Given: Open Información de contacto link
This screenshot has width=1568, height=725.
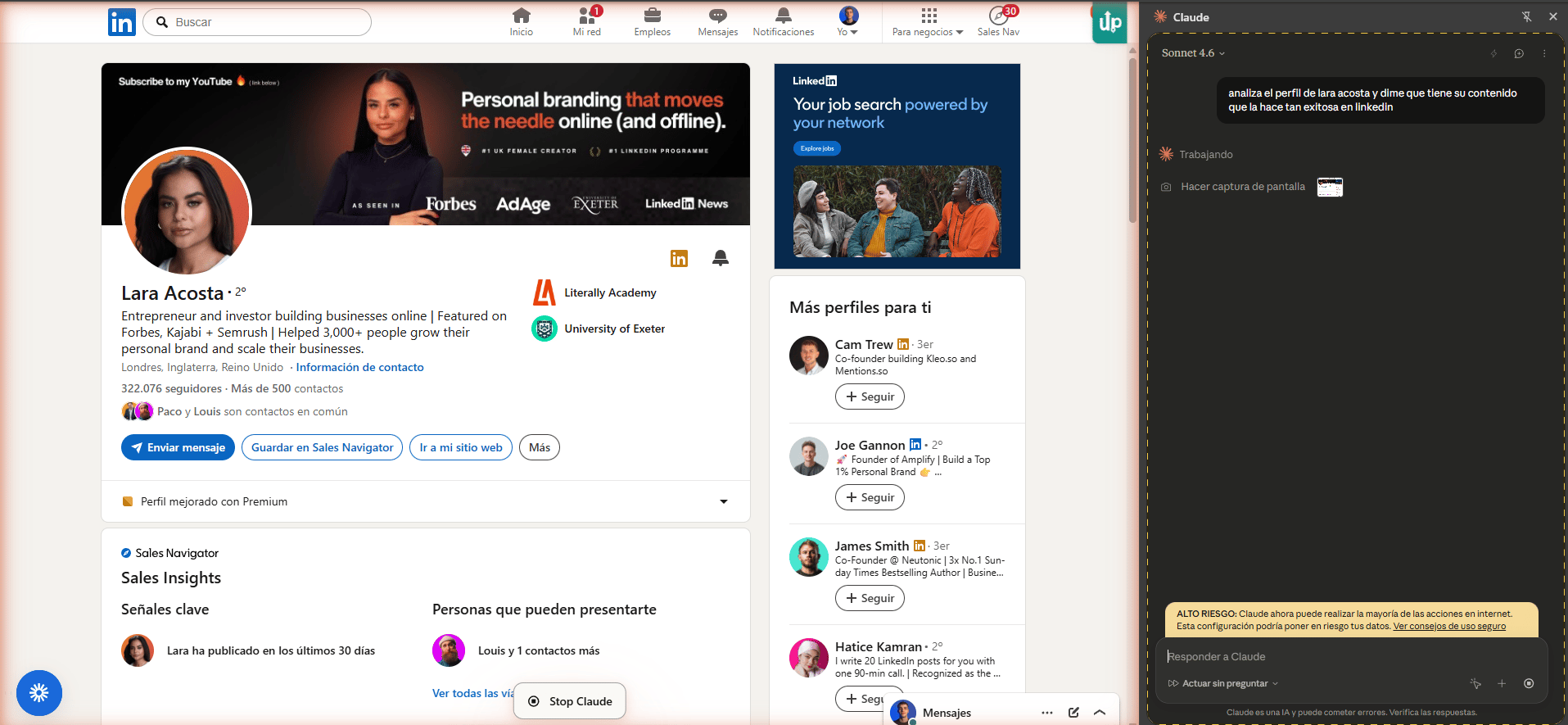Looking at the screenshot, I should pyautogui.click(x=360, y=367).
